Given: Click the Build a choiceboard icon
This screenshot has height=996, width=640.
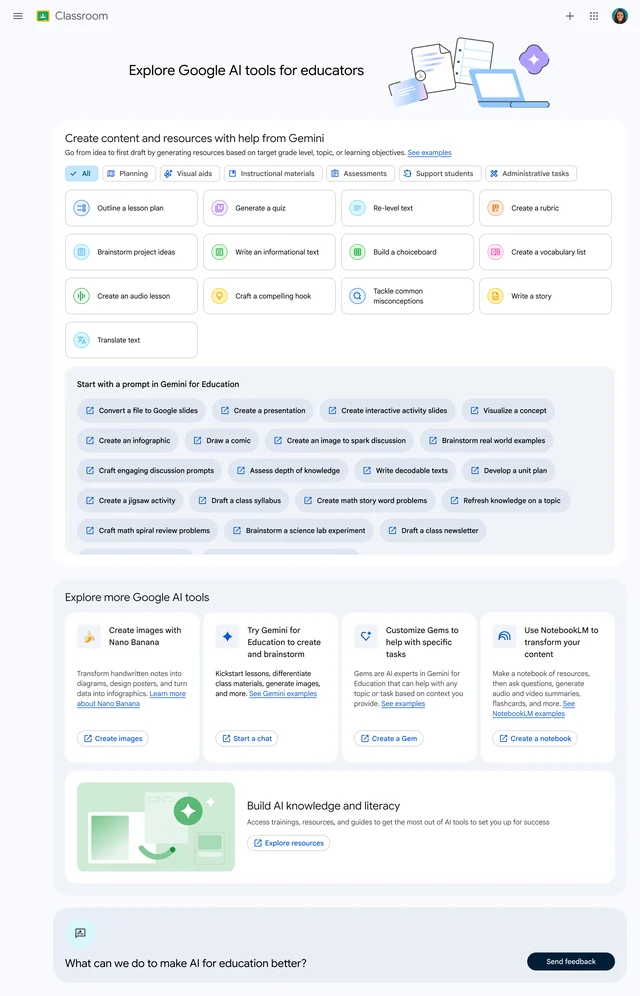Looking at the screenshot, I should pyautogui.click(x=357, y=252).
